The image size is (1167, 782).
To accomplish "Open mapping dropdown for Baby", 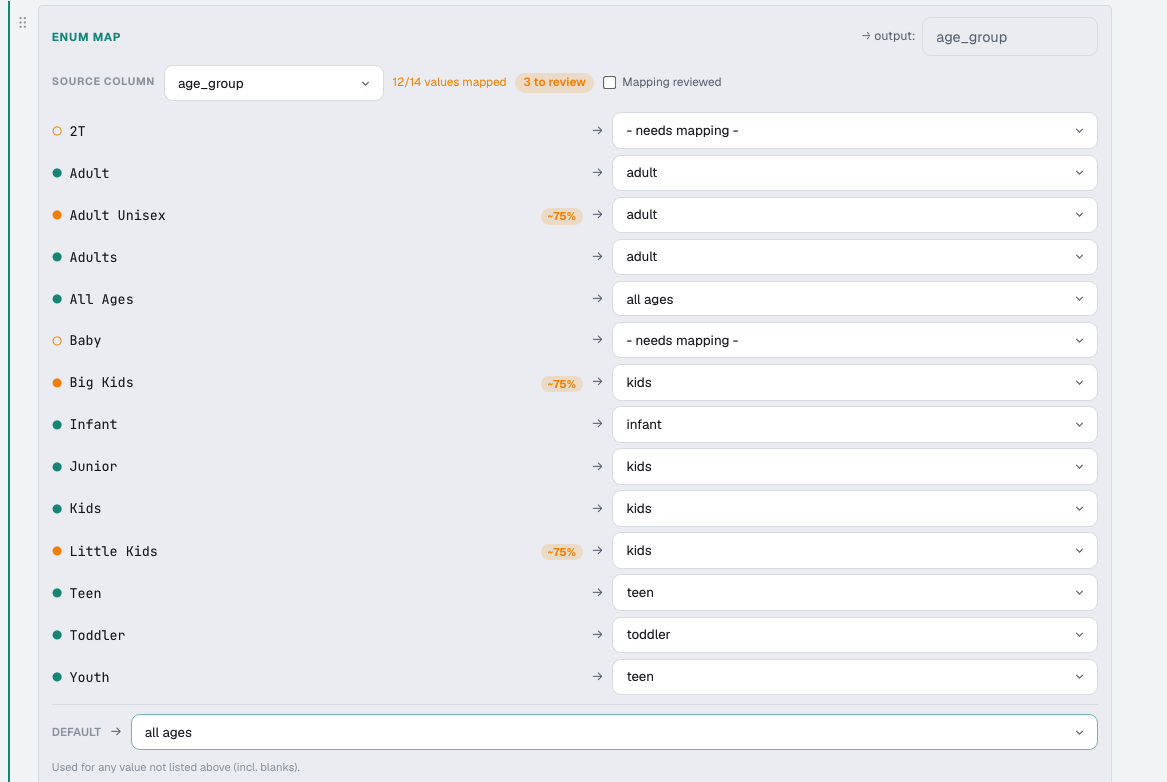I will coord(854,341).
